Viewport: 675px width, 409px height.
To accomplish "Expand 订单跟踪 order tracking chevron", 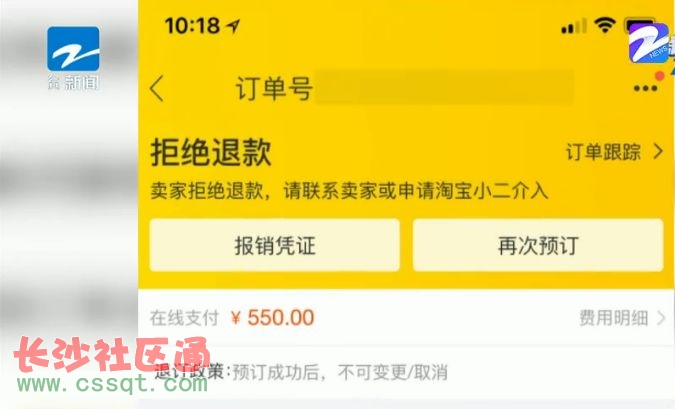I will point(658,152).
